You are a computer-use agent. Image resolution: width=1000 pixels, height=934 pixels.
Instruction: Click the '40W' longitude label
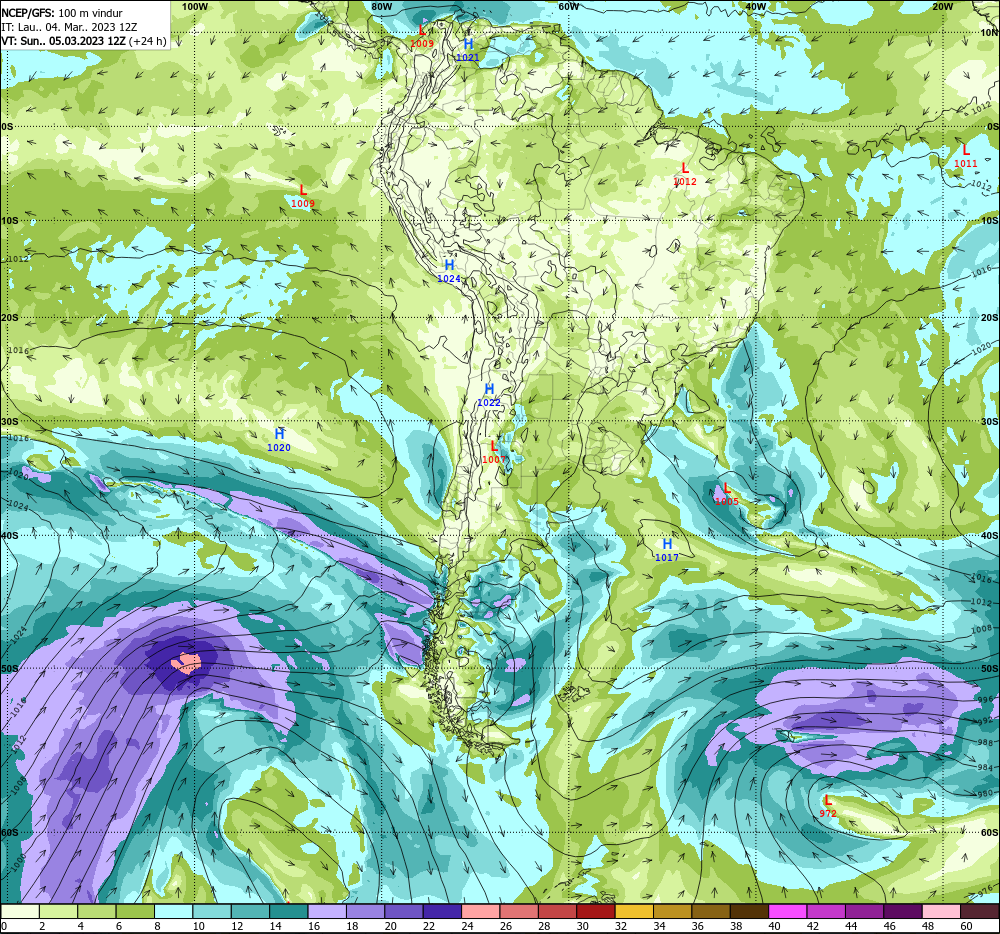pos(755,6)
